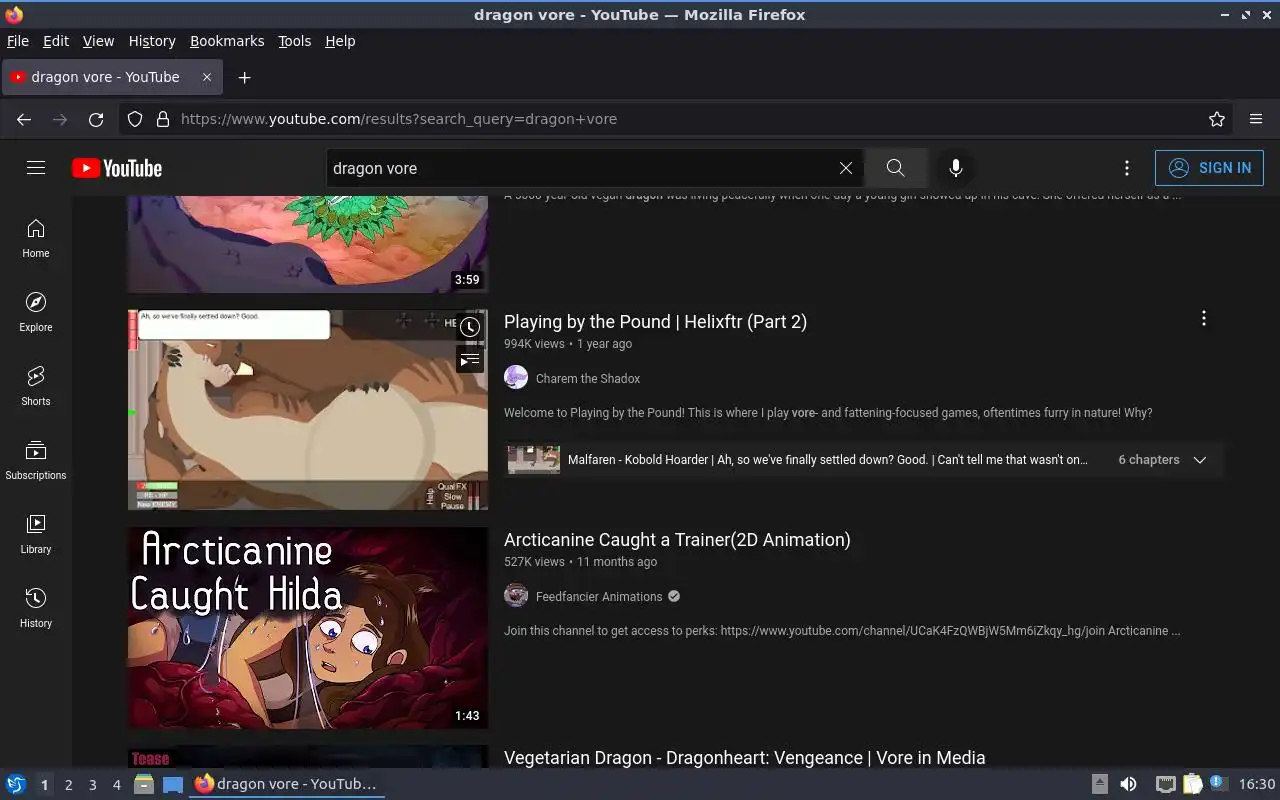1280x800 pixels.
Task: Open Vegetarian Dragon Dragonheart video title
Action: 744,758
